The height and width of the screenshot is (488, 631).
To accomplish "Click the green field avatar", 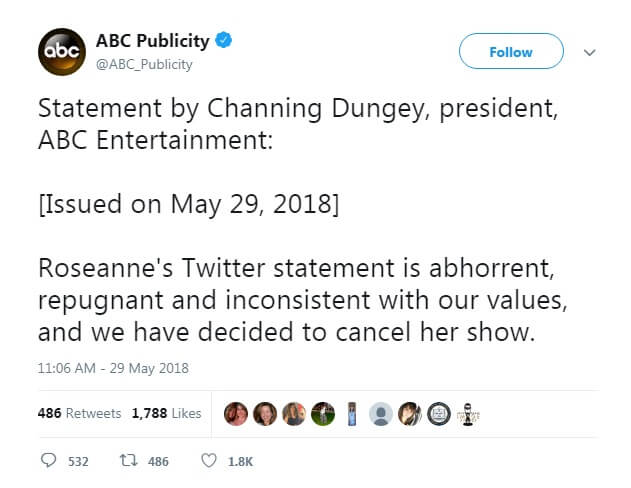I will click(322, 413).
